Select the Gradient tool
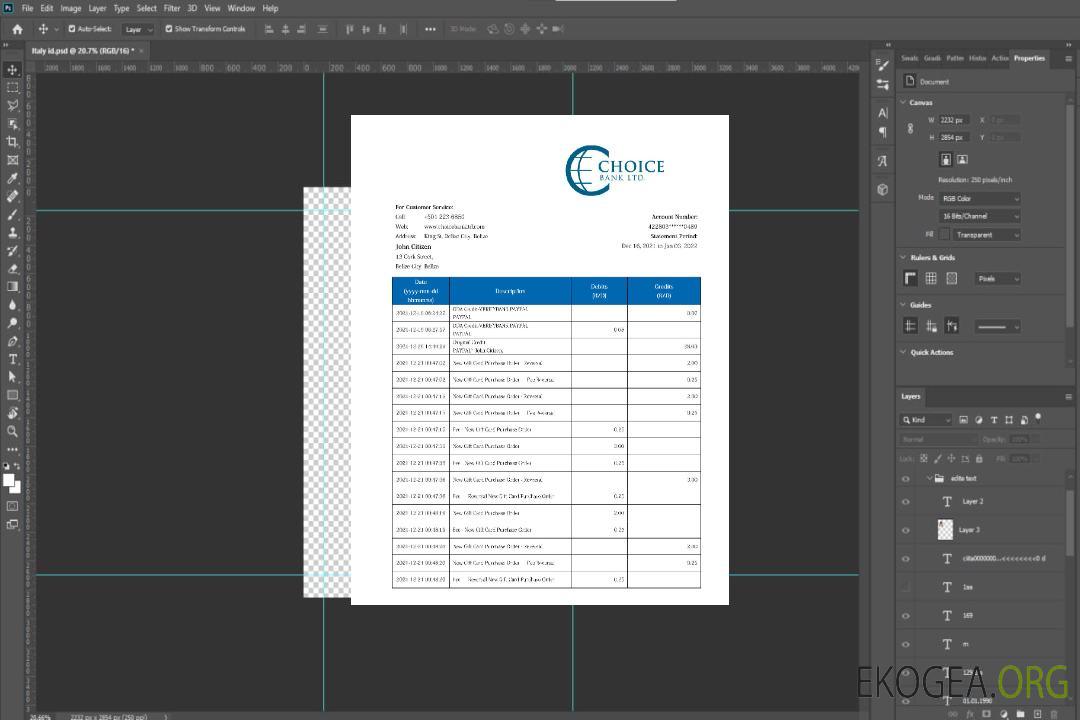This screenshot has width=1080, height=720. (12, 287)
